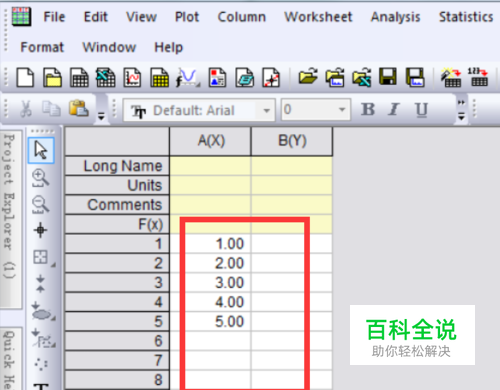Toggle Underline formatting
Image resolution: width=500 pixels, height=390 pixels.
(x=421, y=109)
